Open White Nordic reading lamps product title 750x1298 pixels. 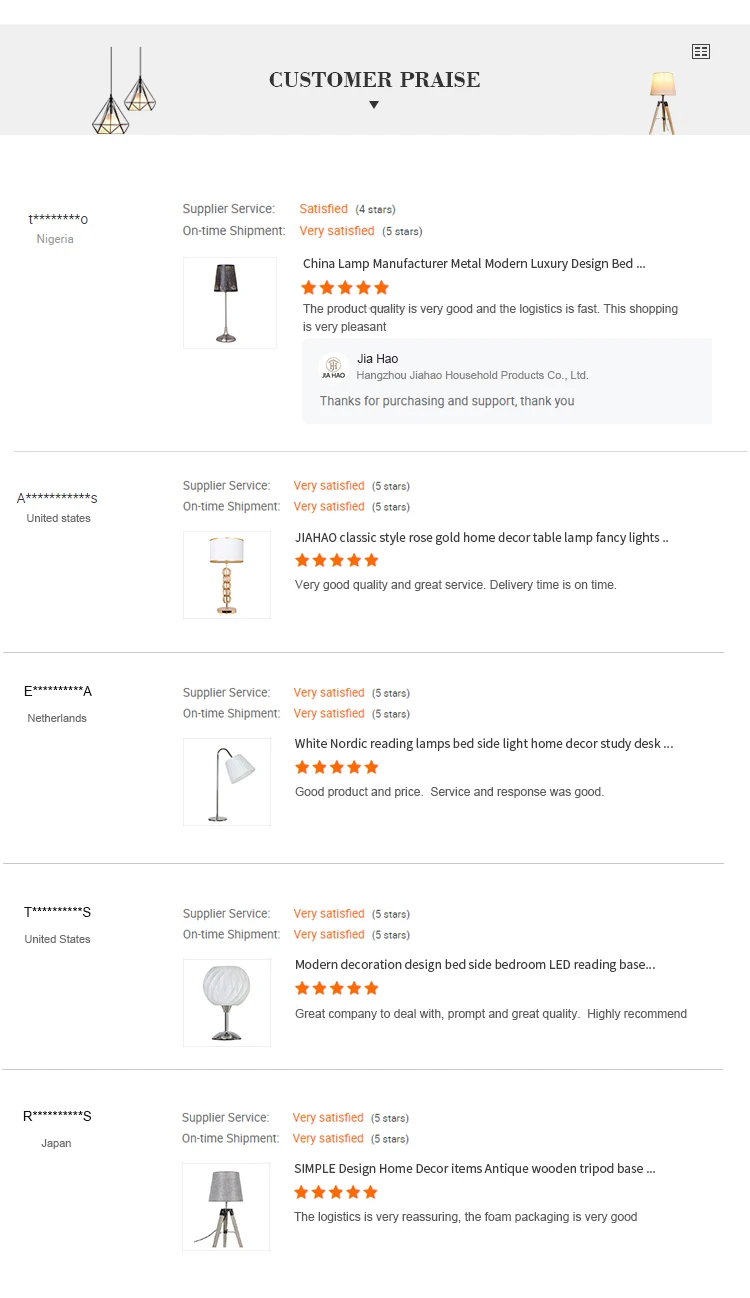coord(483,744)
